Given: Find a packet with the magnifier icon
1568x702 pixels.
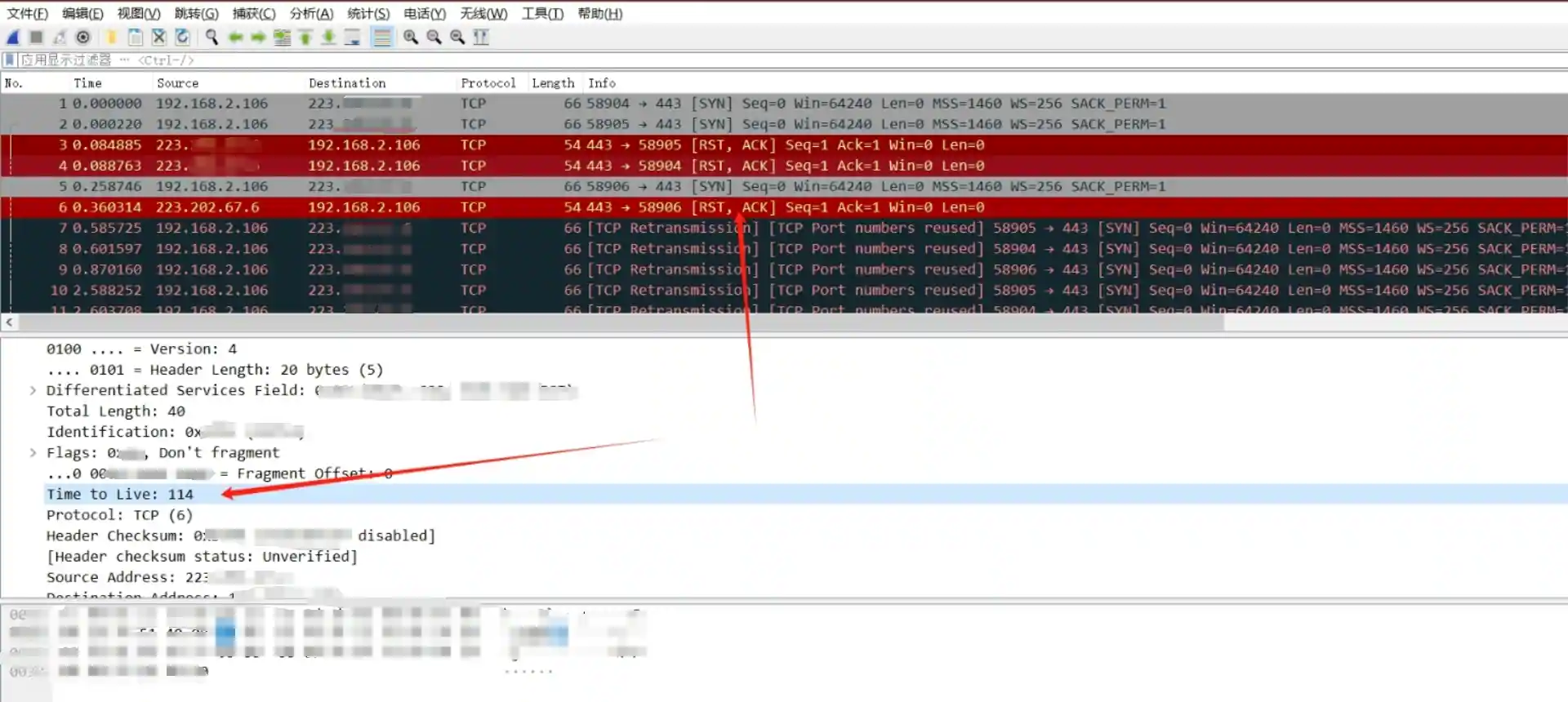Looking at the screenshot, I should 212,38.
